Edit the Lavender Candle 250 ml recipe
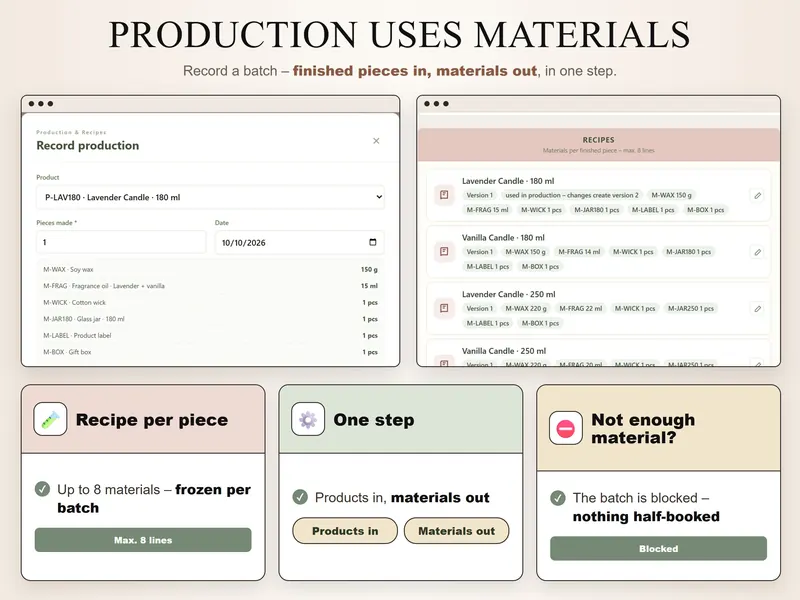The width and height of the screenshot is (800, 600). click(x=758, y=309)
